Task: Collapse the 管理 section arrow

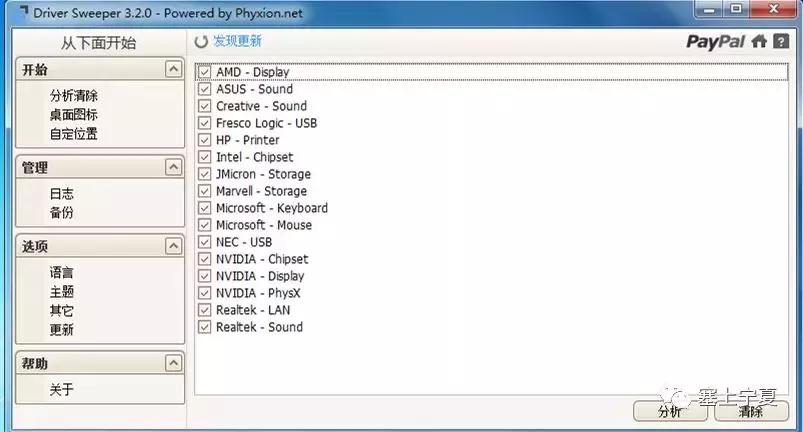Action: pyautogui.click(x=174, y=167)
